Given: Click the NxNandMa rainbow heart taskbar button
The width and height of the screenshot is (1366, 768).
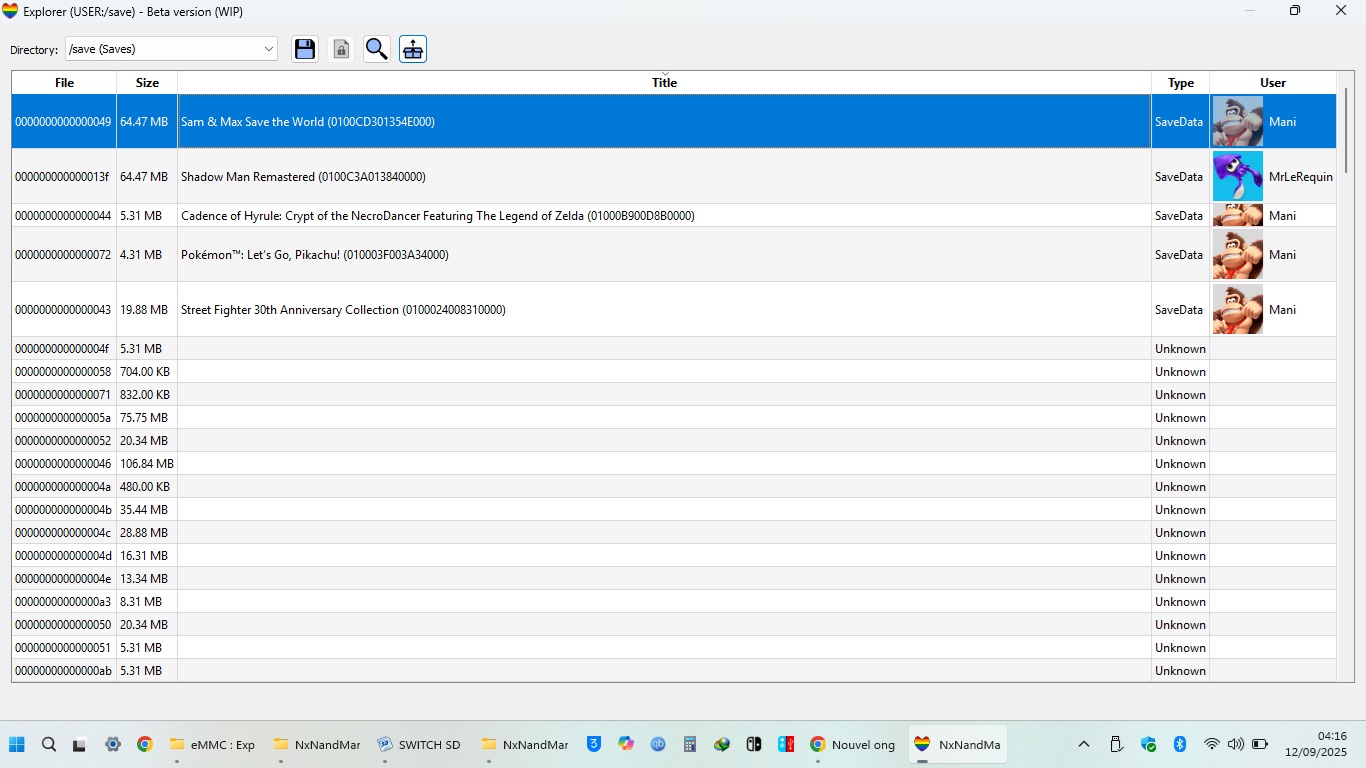Looking at the screenshot, I should [958, 744].
